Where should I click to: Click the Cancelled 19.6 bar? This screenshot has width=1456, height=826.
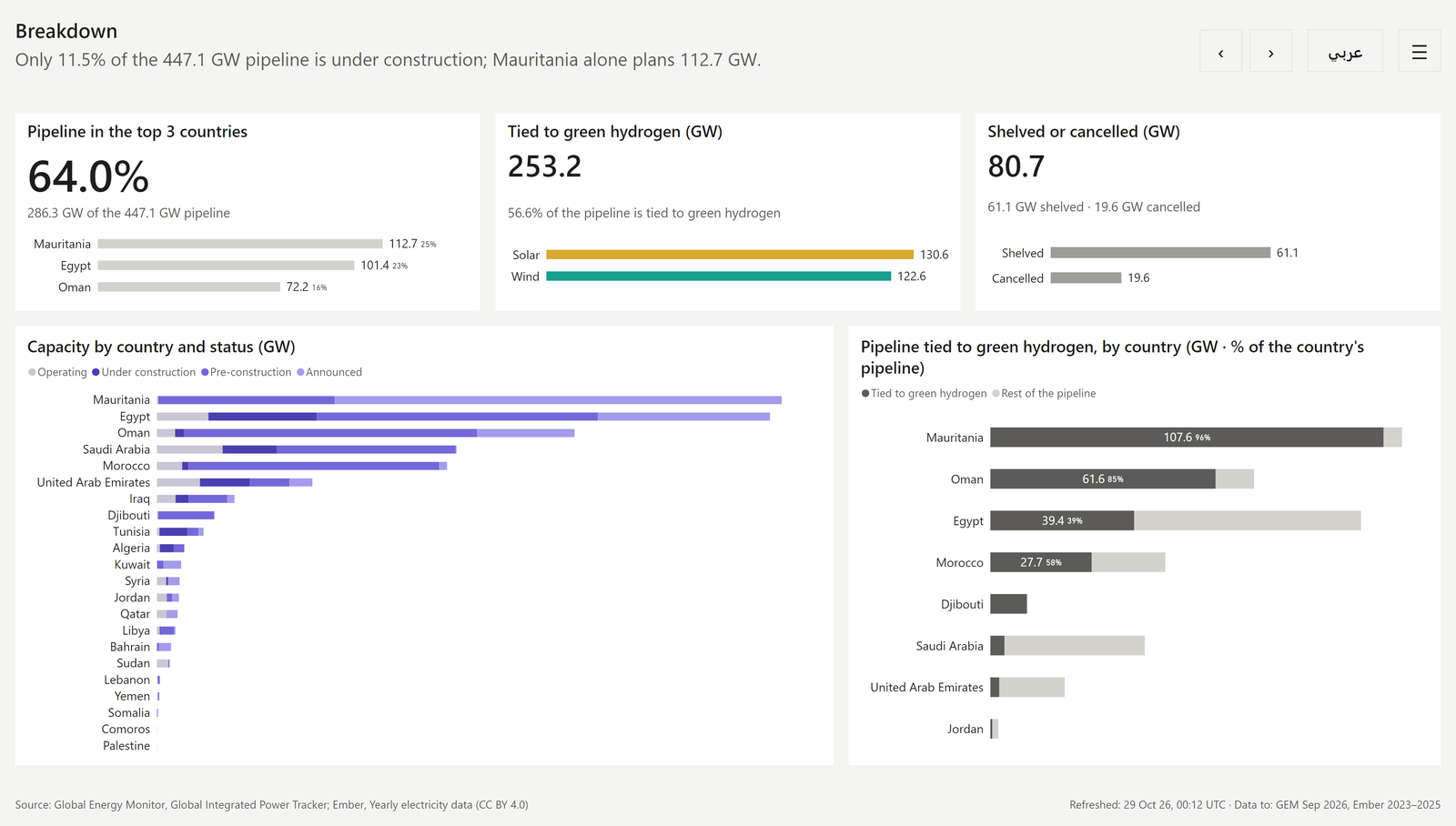(x=1086, y=277)
